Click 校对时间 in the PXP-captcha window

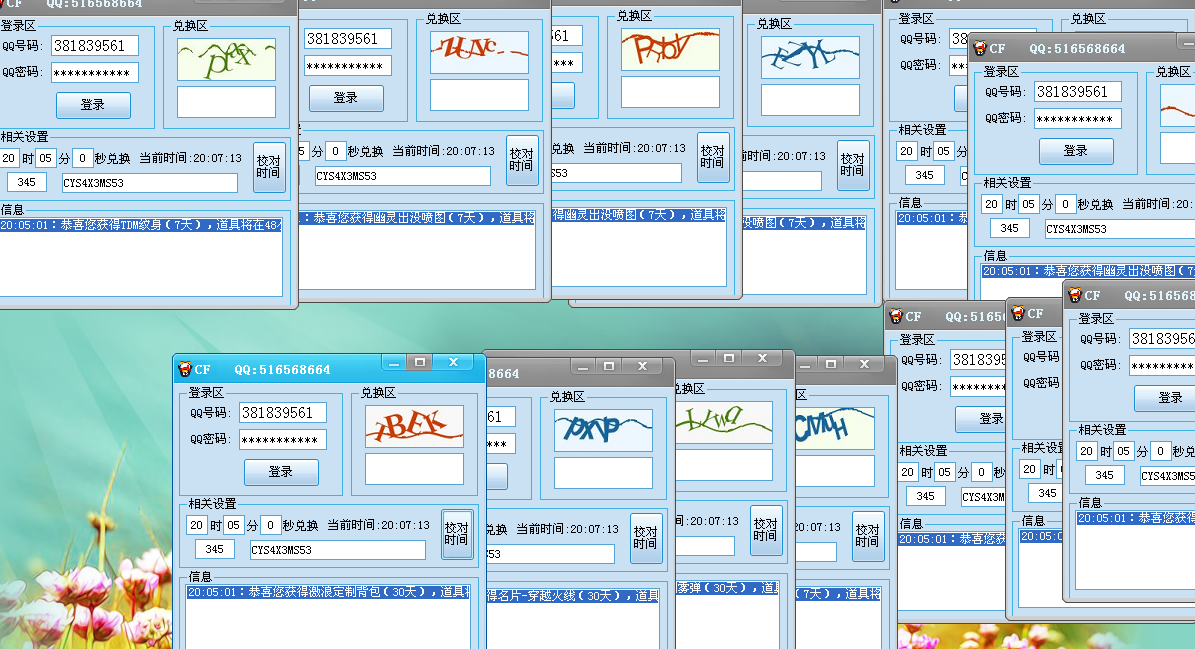[646, 537]
